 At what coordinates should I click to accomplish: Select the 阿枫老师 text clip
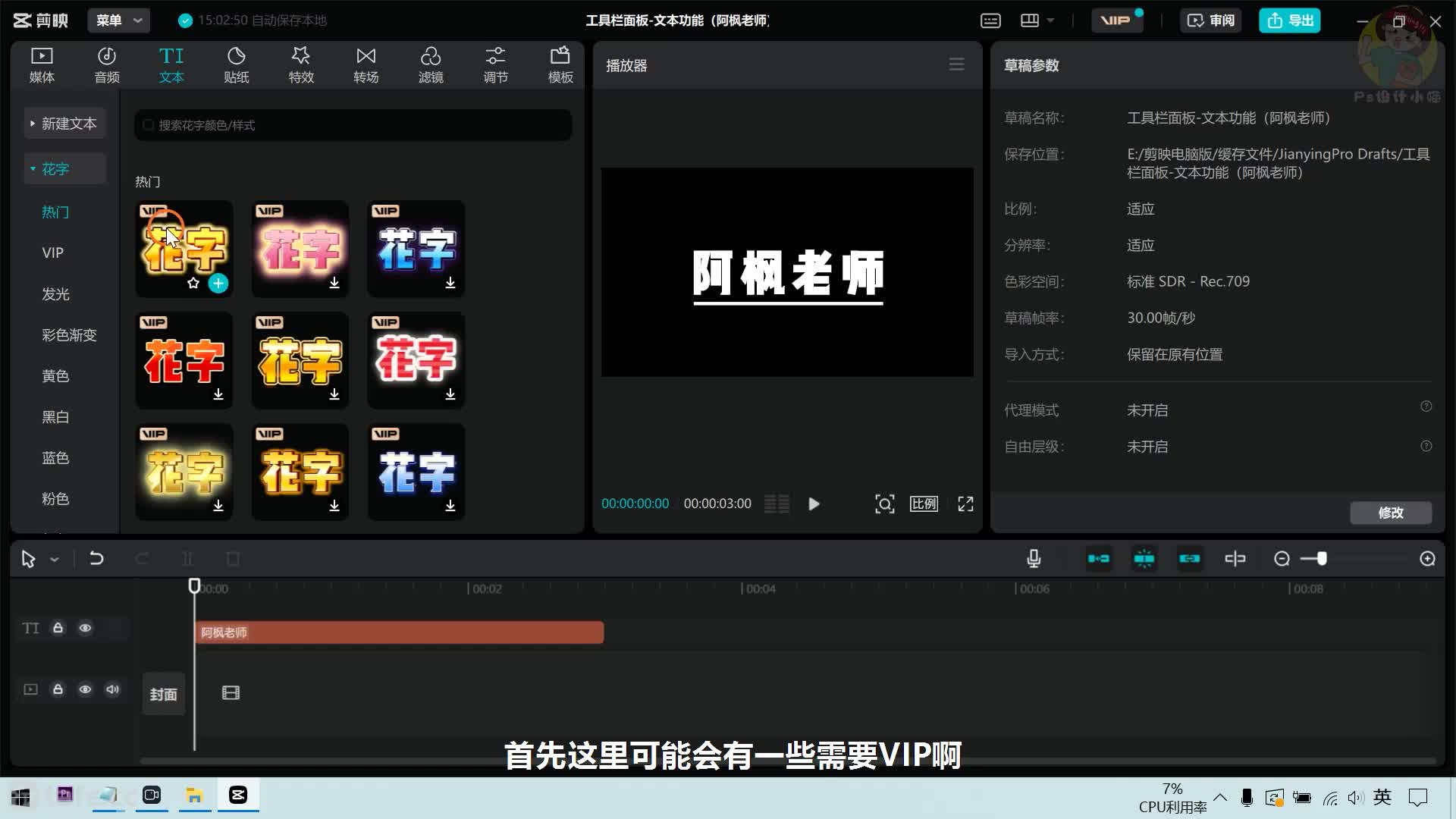[x=399, y=632]
